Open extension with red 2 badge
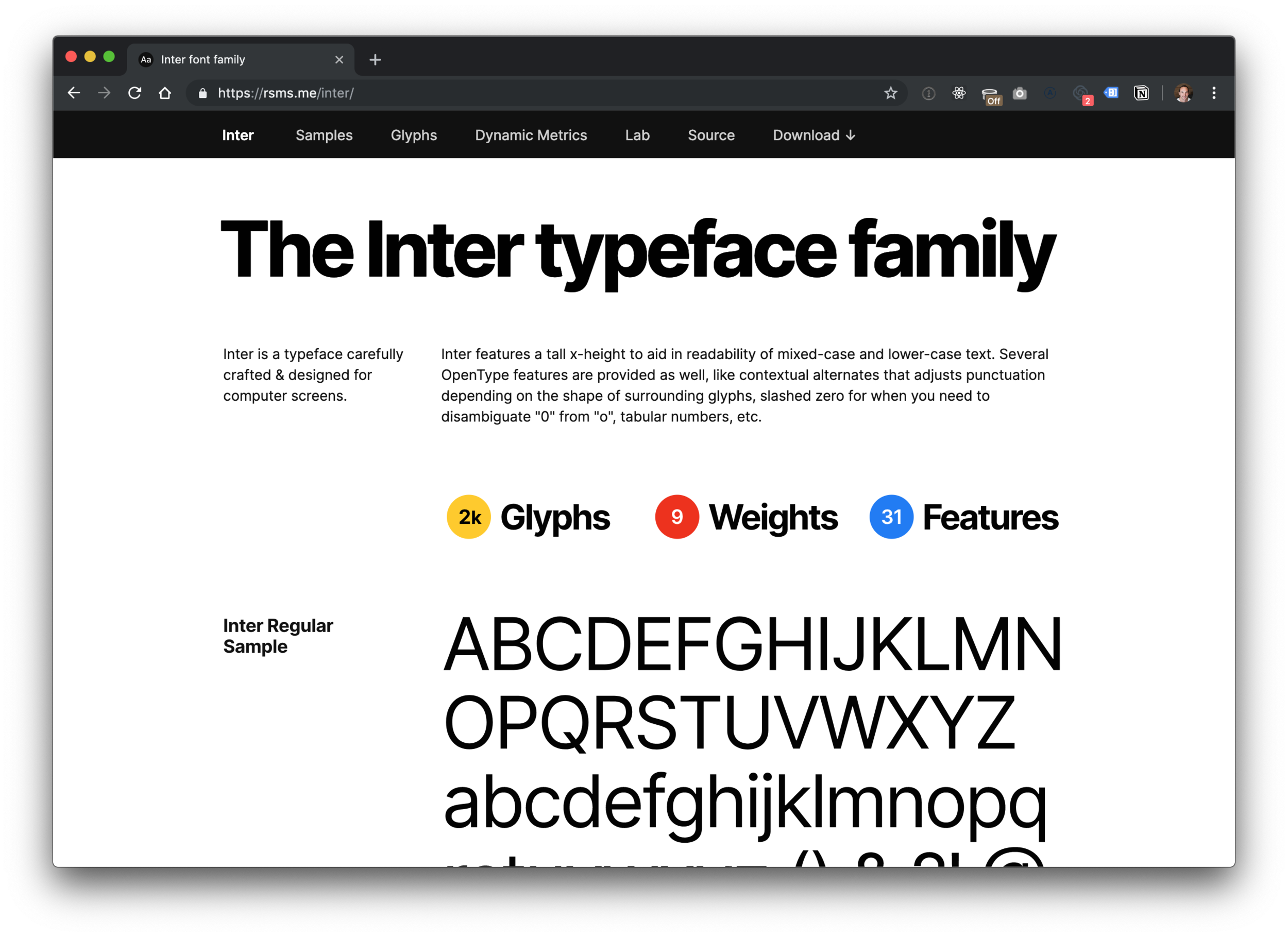 tap(1081, 94)
